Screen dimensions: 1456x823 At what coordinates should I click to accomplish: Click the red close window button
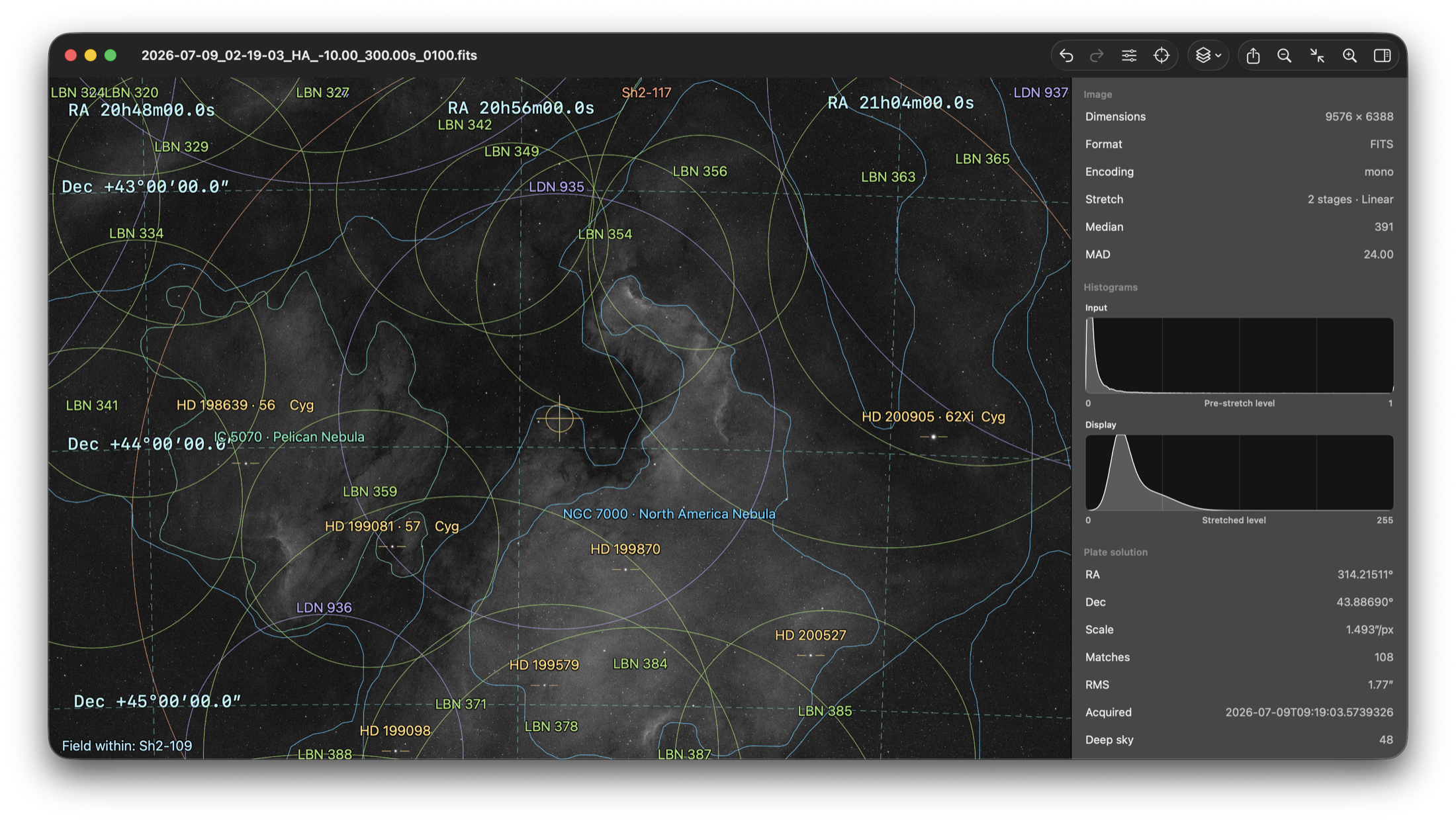pos(71,56)
